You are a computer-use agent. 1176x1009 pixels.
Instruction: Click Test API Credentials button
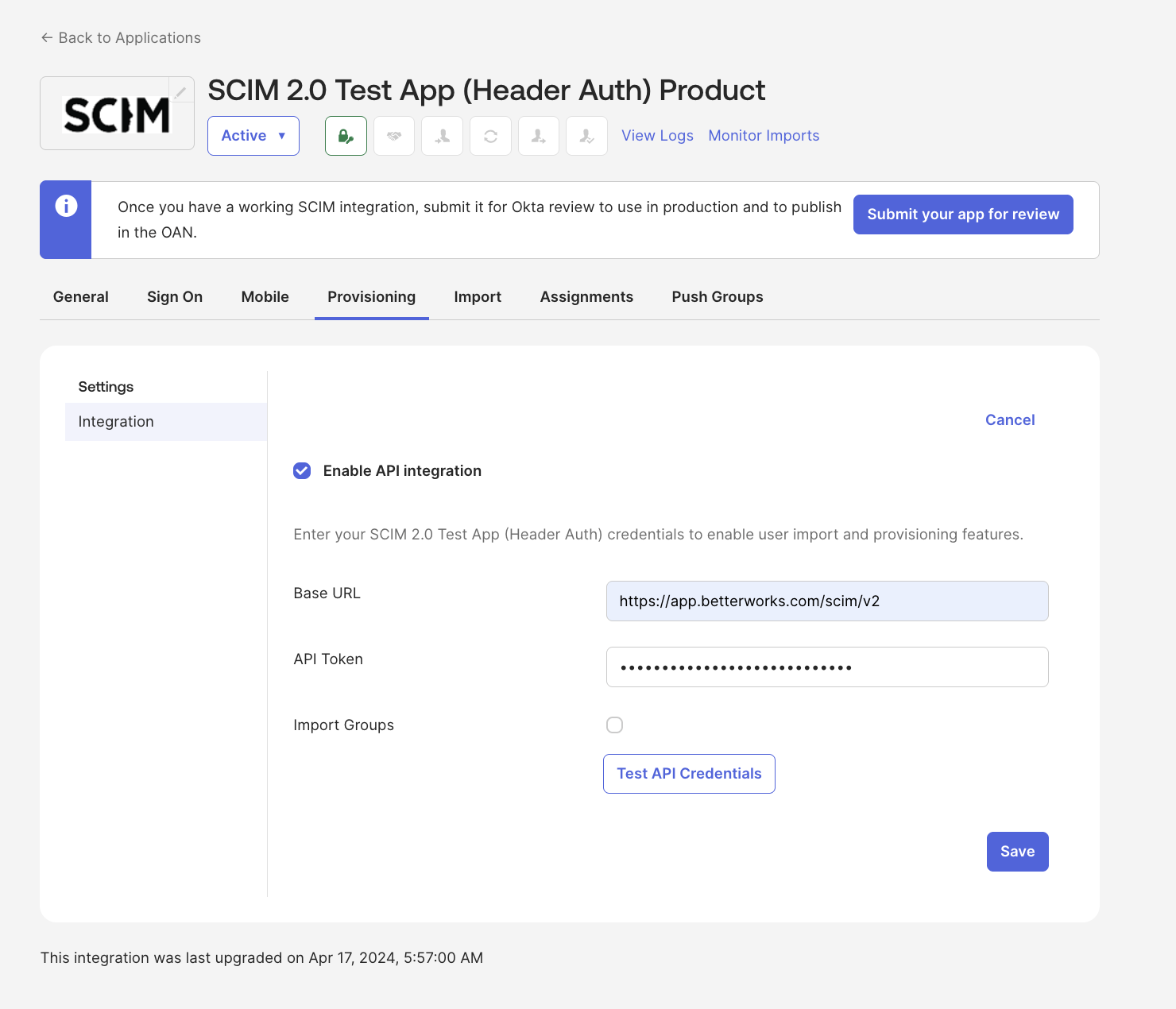[689, 774]
